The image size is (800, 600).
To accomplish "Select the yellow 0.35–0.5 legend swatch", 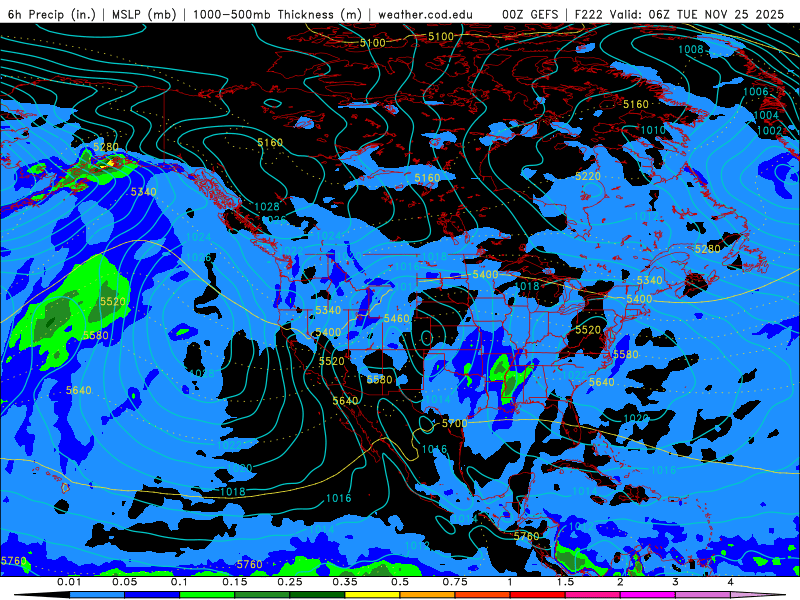I will click(x=372, y=595).
